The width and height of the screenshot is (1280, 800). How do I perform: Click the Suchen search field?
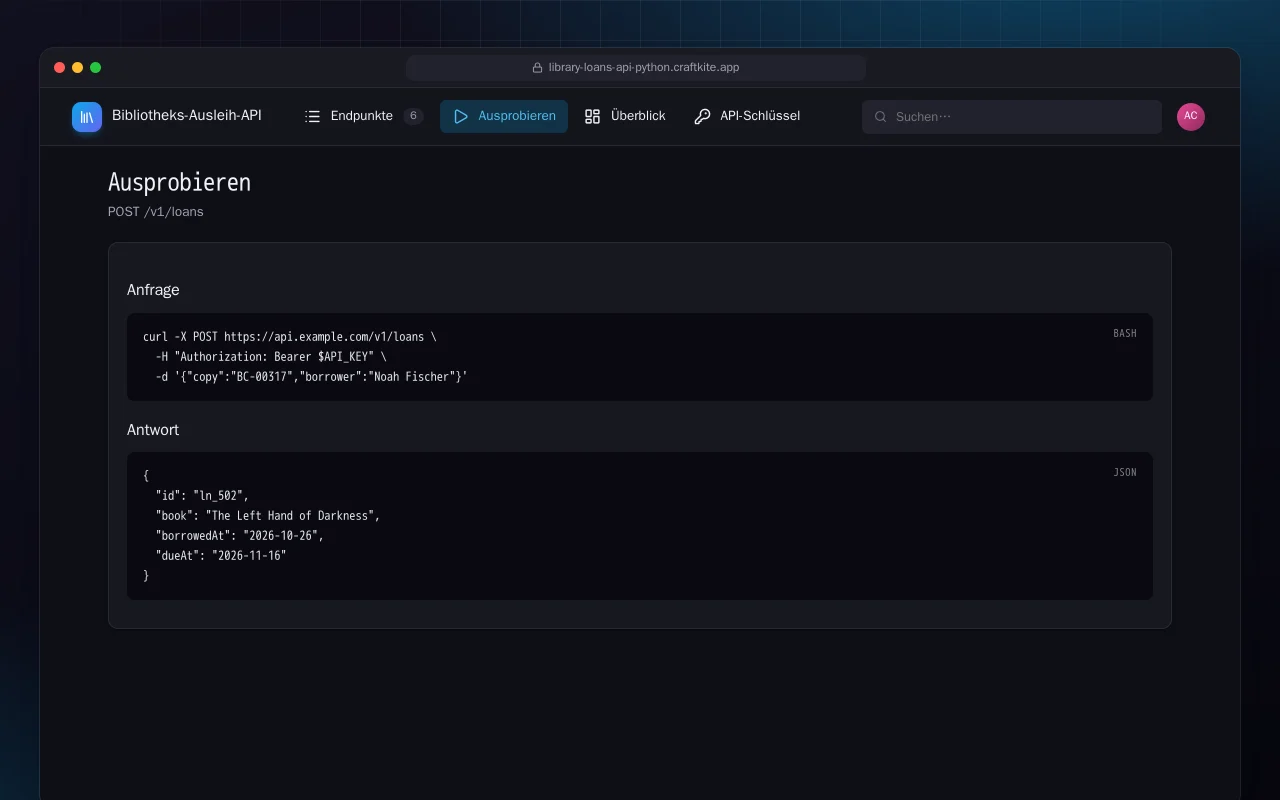[x=1012, y=117]
